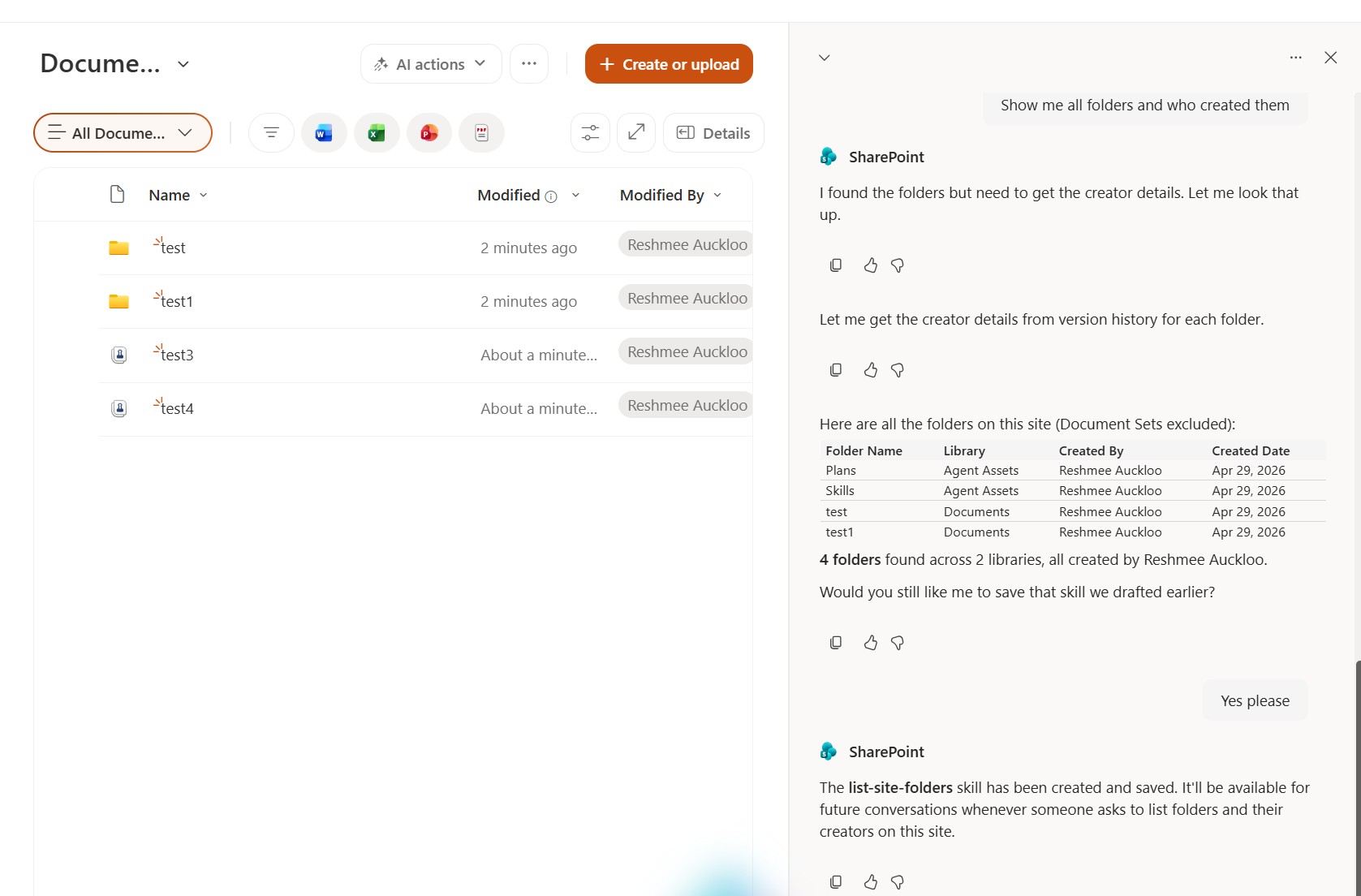Open the Details pane
The height and width of the screenshot is (896, 1361).
coord(713,133)
